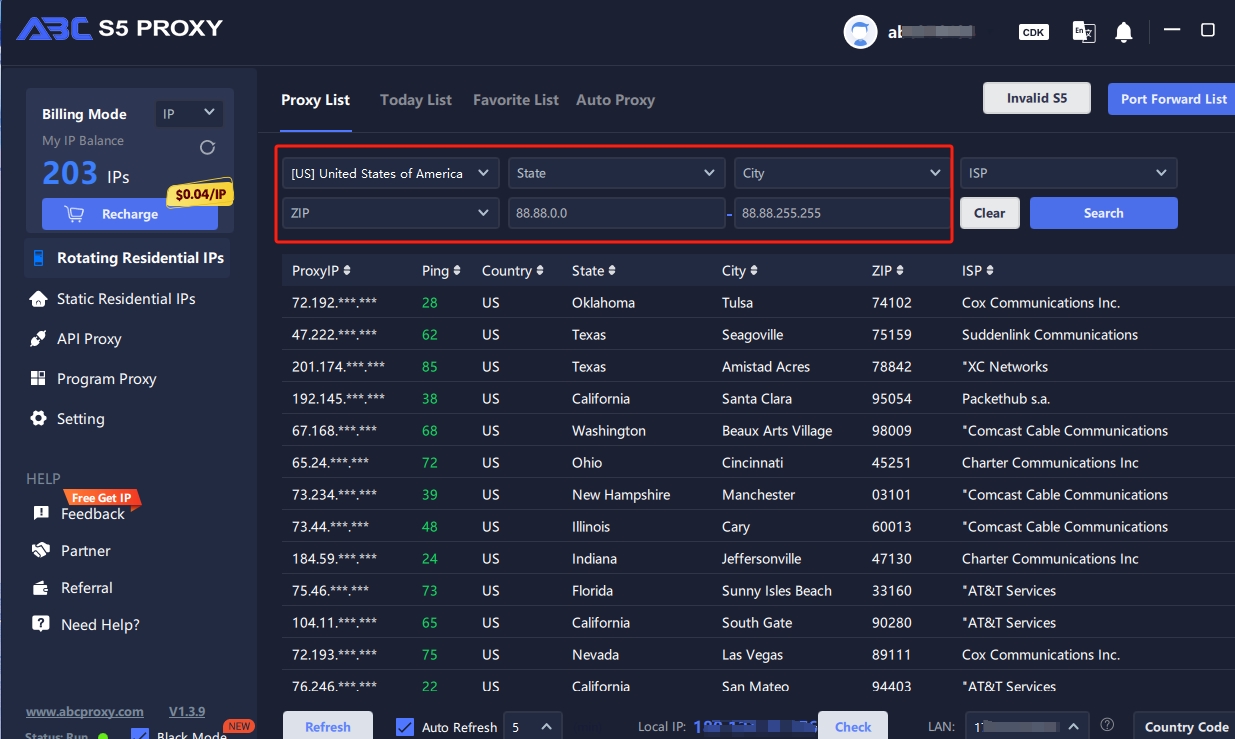Click the API Proxy plug icon
The height and width of the screenshot is (739, 1235).
pyautogui.click(x=38, y=339)
